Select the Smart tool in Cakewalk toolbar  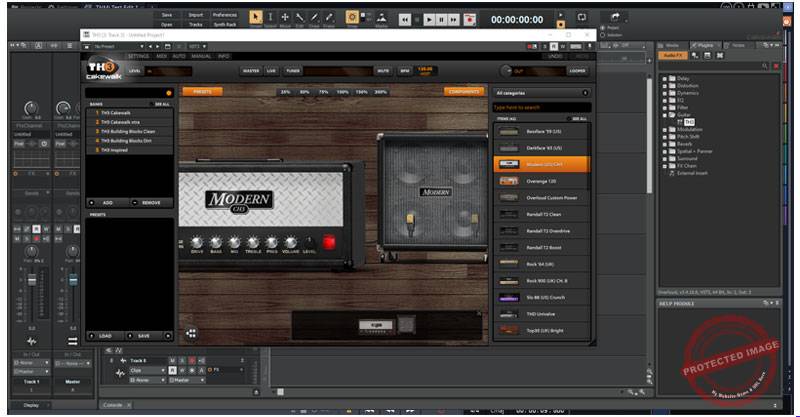click(x=256, y=17)
